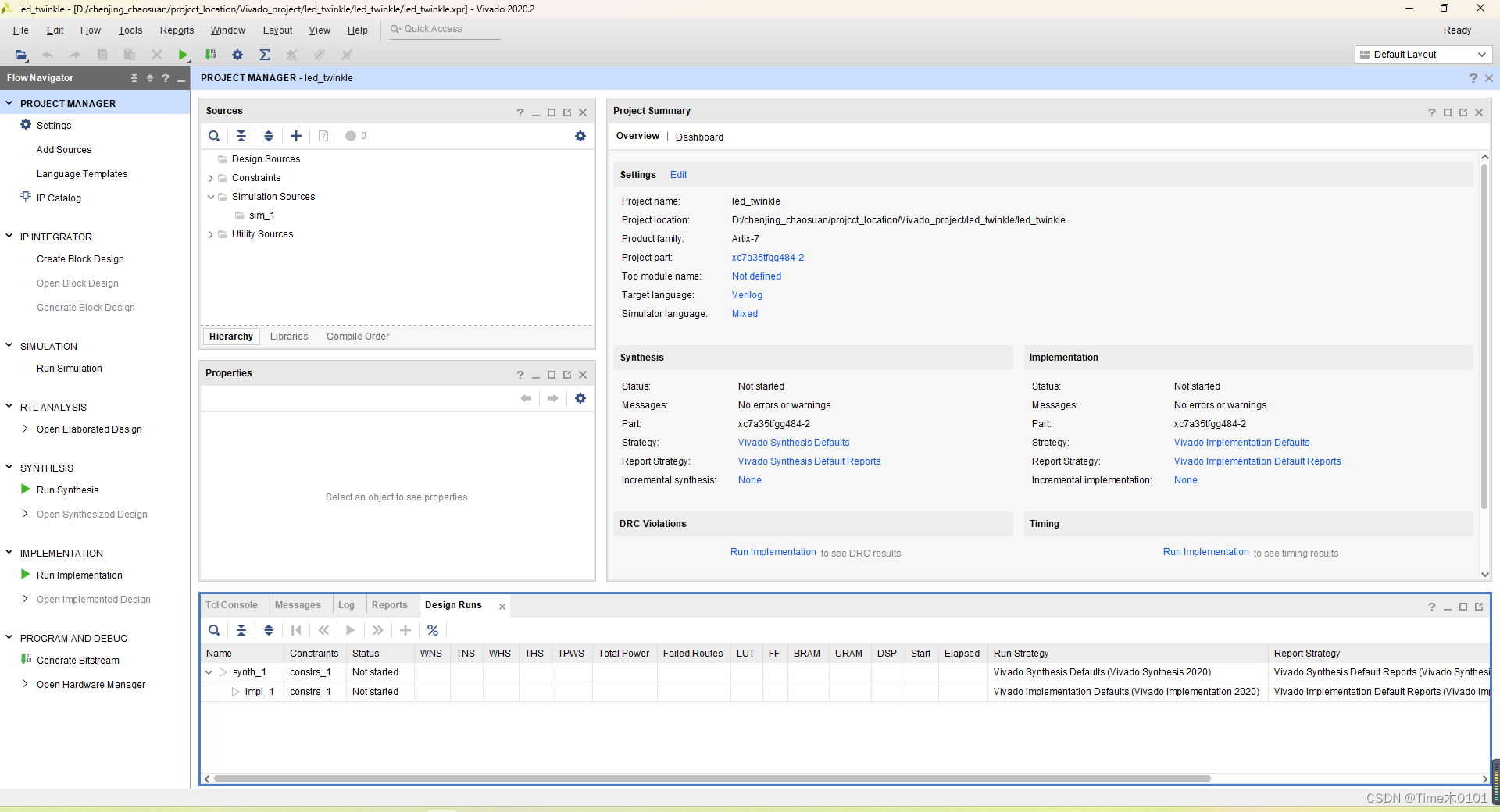This screenshot has height=812, width=1500.
Task: Click the Quick Access search field
Action: (445, 29)
